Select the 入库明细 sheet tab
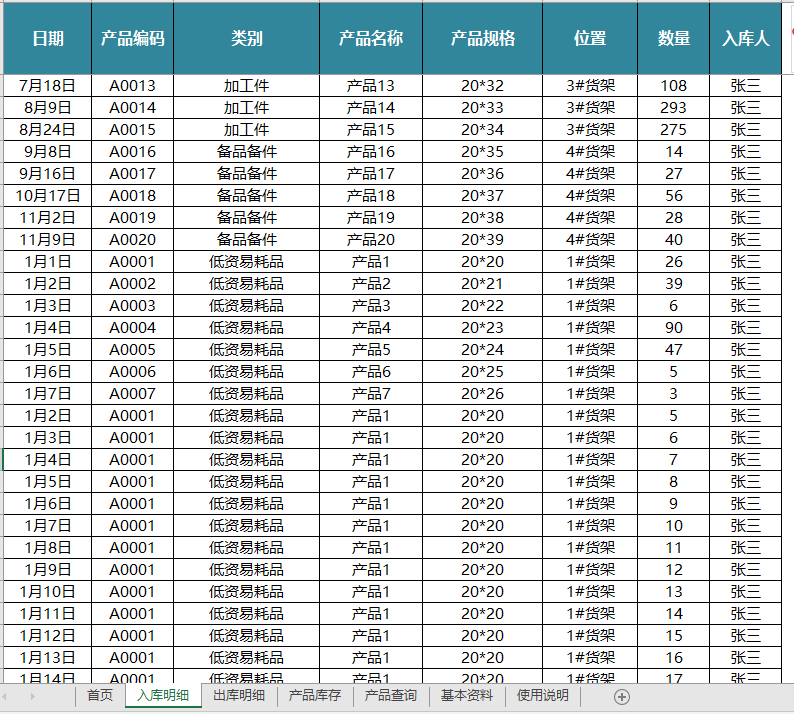794x714 pixels. point(163,695)
